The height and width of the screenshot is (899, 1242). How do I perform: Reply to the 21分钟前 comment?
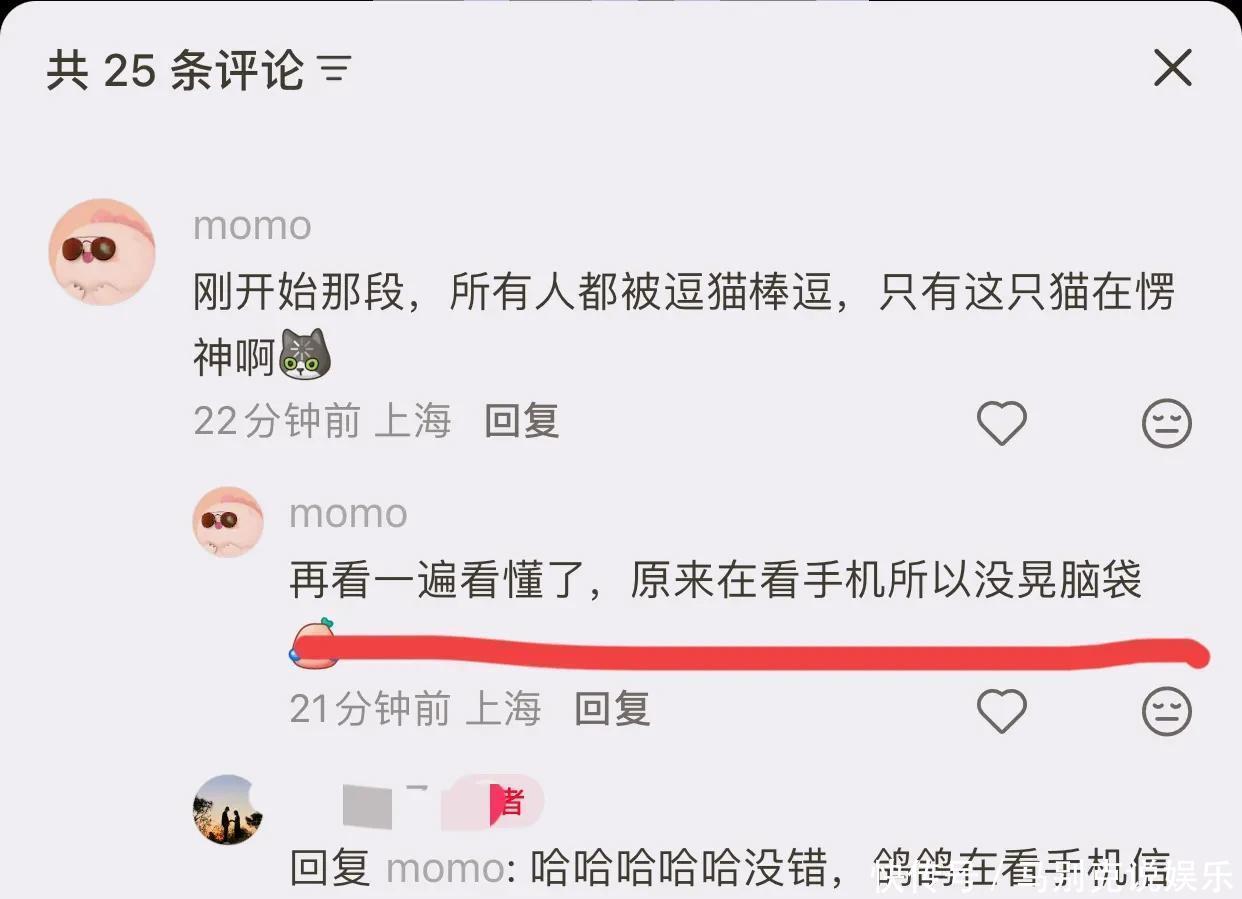(x=612, y=709)
